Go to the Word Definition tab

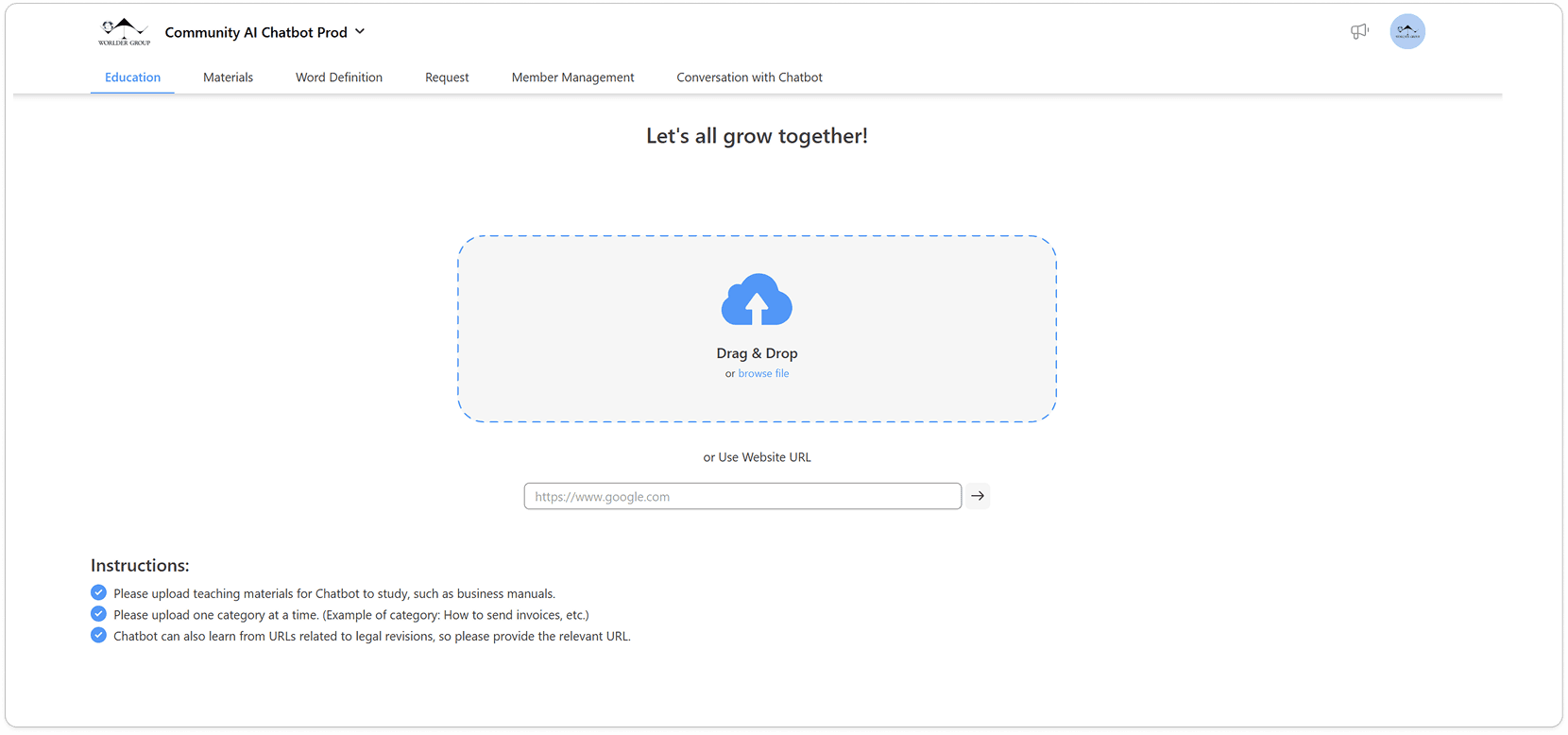338,77
